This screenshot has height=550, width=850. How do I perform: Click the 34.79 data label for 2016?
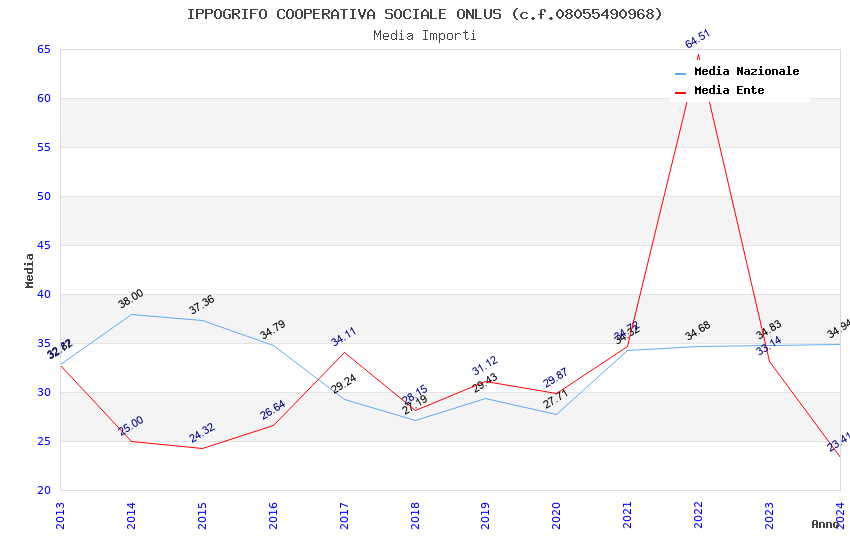coord(273,330)
